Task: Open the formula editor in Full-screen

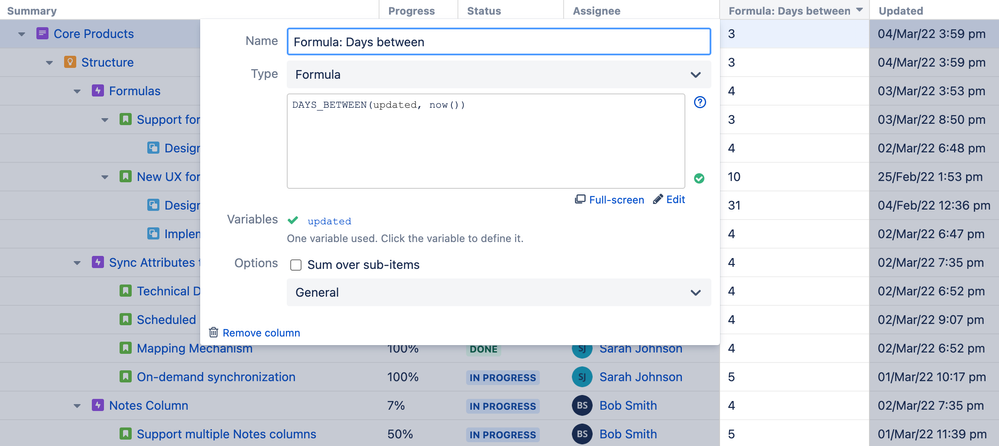Action: pyautogui.click(x=610, y=199)
